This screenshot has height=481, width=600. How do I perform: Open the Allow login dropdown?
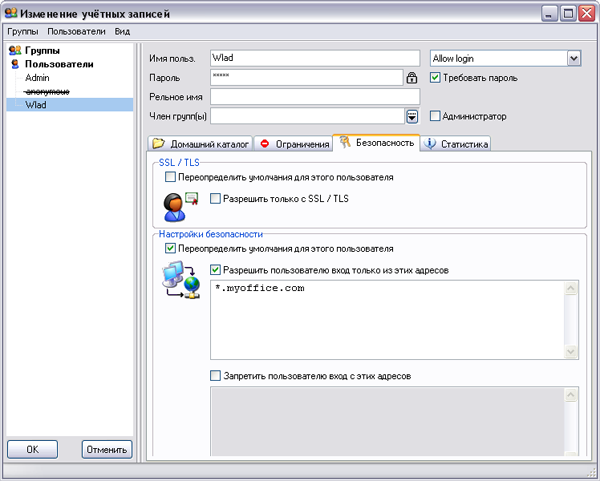(573, 59)
